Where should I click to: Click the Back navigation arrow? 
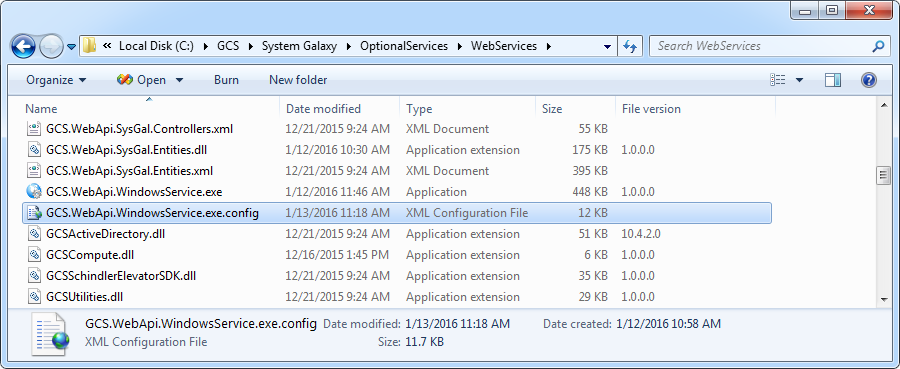pyautogui.click(x=24, y=46)
